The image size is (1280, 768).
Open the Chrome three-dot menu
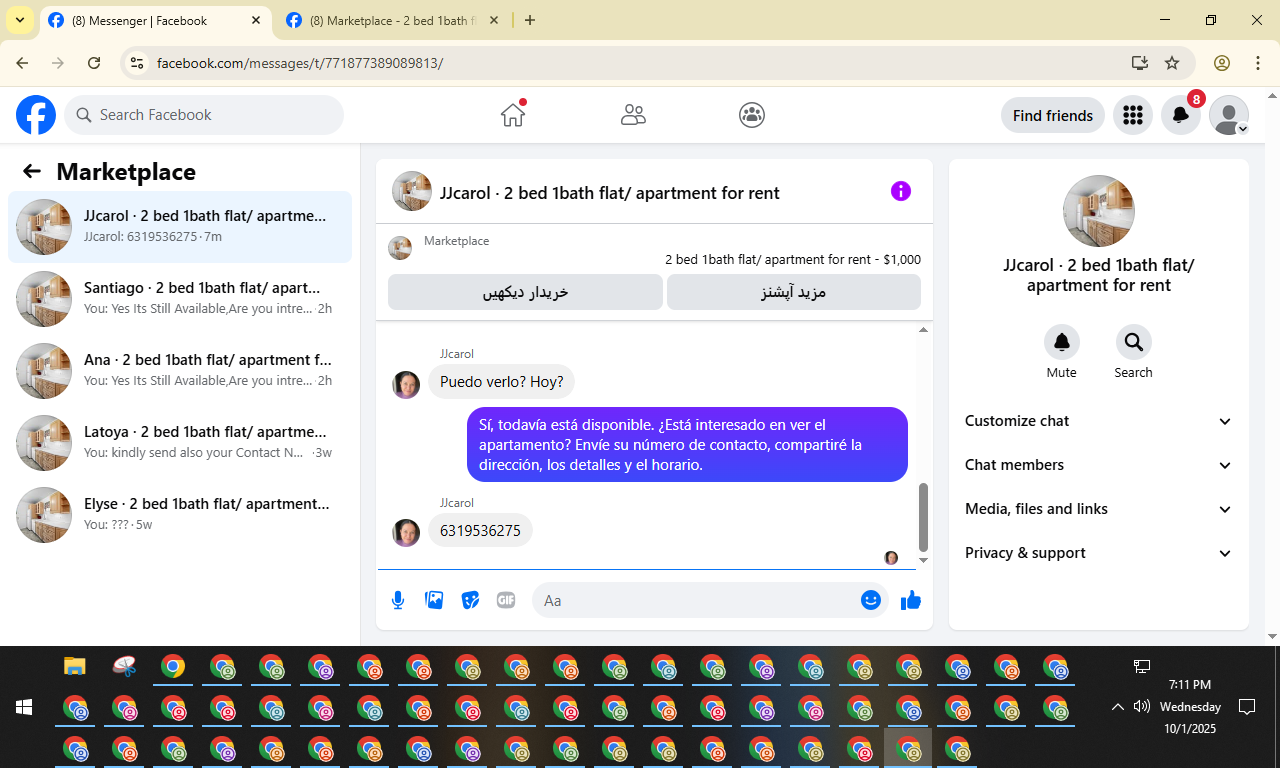1258,63
